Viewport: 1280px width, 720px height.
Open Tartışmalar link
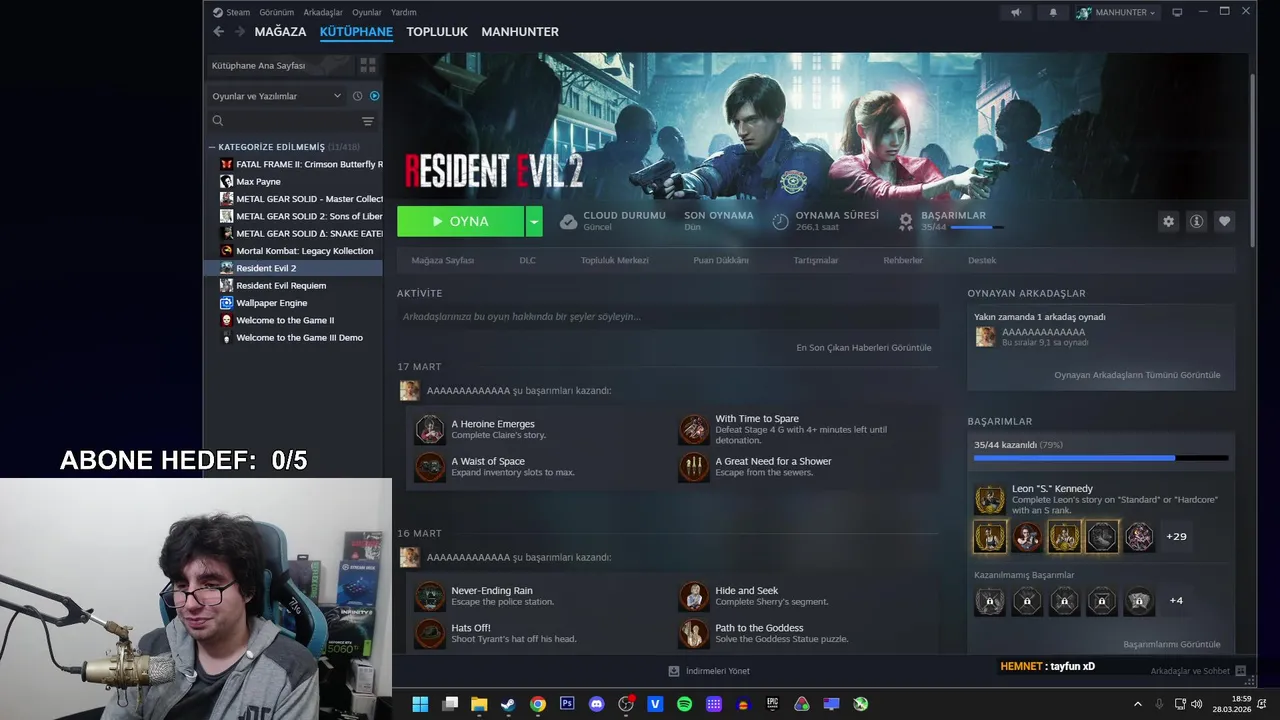coord(815,260)
